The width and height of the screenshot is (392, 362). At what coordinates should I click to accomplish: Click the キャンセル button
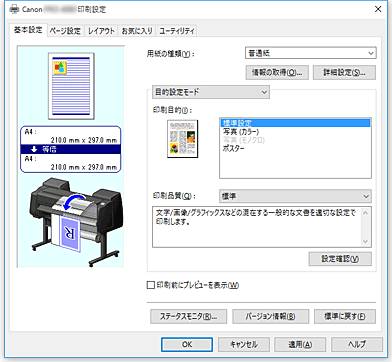click(244, 344)
